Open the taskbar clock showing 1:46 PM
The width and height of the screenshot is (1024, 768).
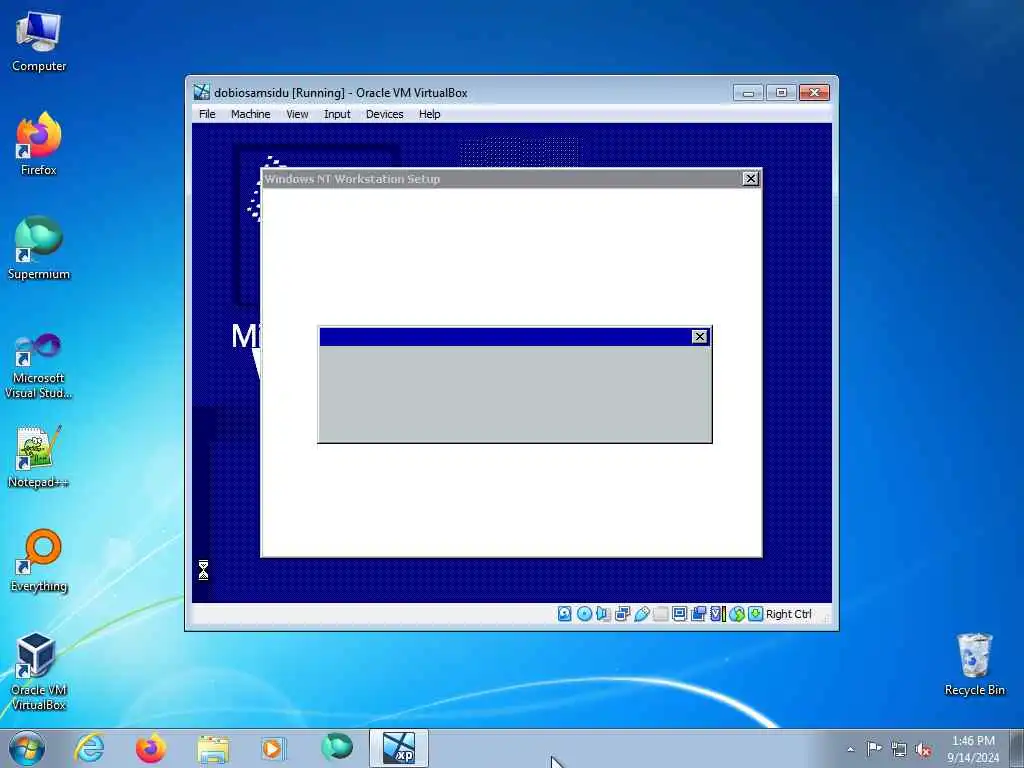(973, 749)
